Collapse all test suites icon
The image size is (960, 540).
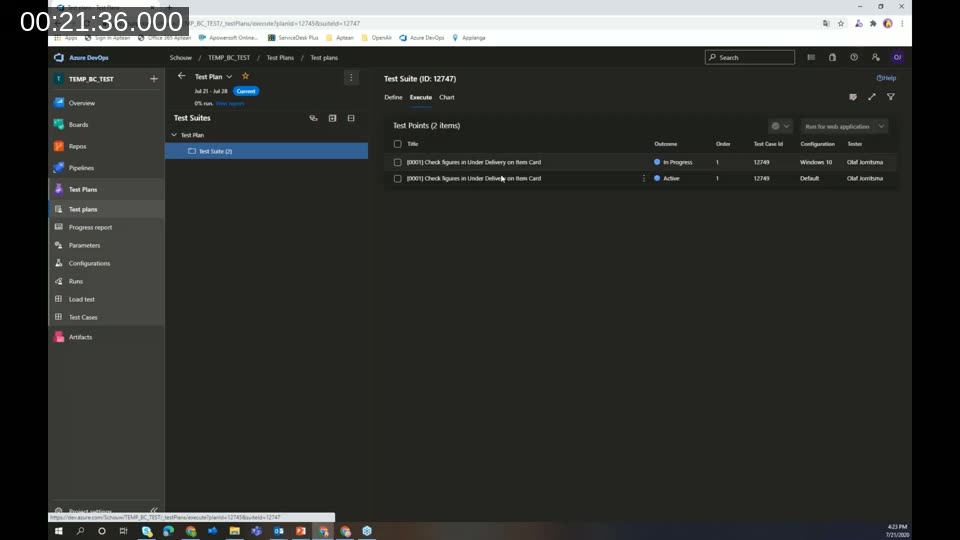[x=351, y=118]
